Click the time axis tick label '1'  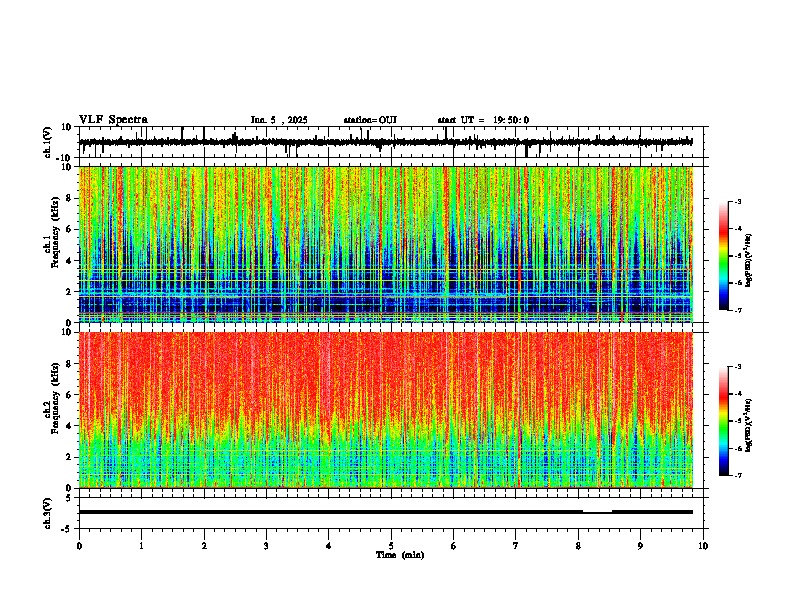coord(141,546)
